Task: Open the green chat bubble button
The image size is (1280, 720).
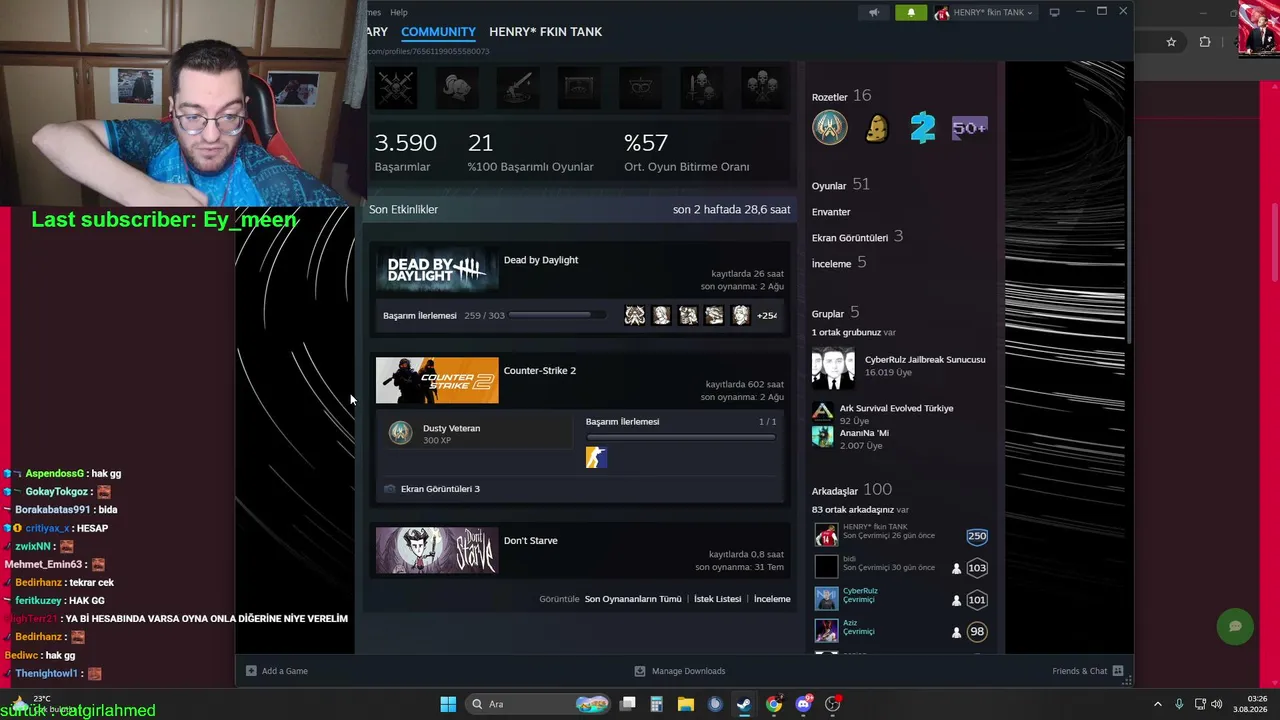Action: [1235, 626]
